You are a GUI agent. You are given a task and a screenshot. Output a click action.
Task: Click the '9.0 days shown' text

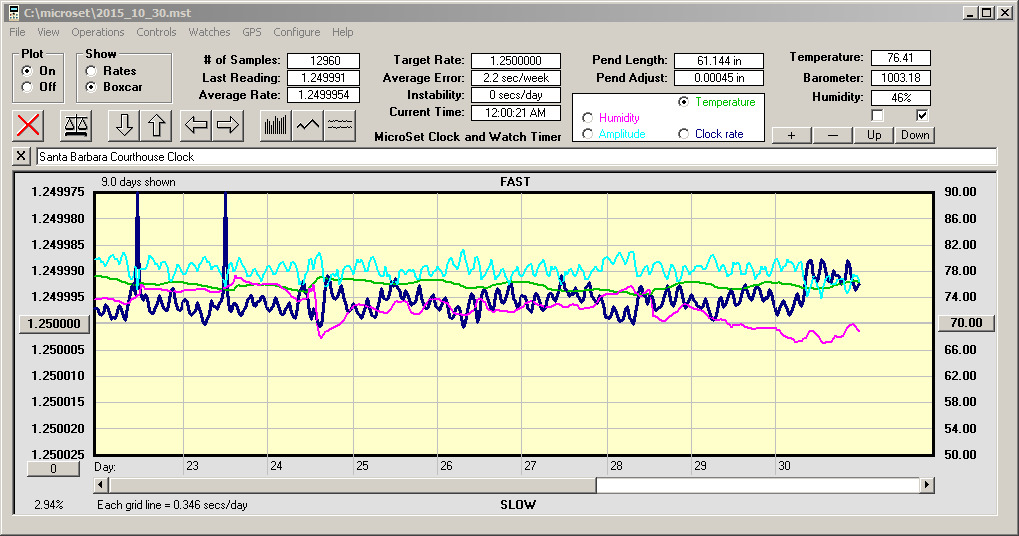tap(138, 182)
